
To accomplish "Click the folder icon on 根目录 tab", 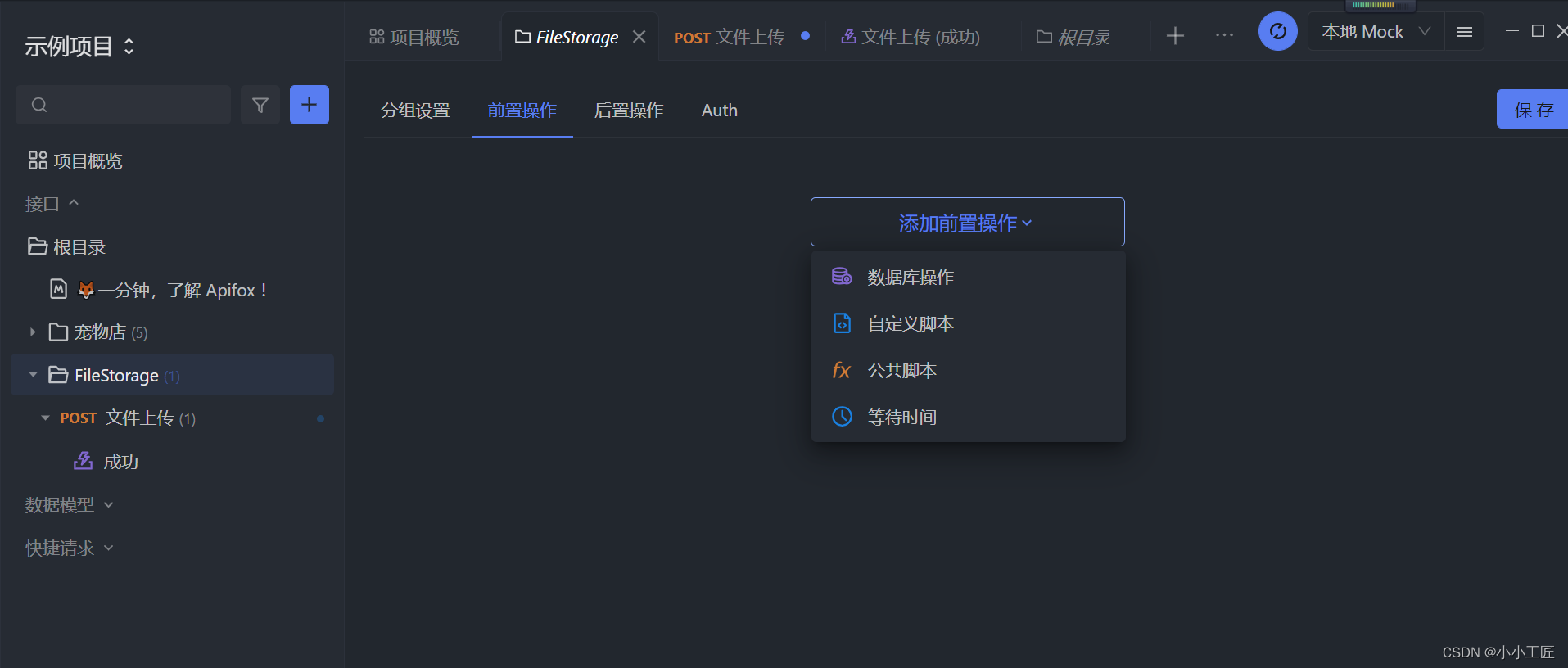I will click(1044, 37).
